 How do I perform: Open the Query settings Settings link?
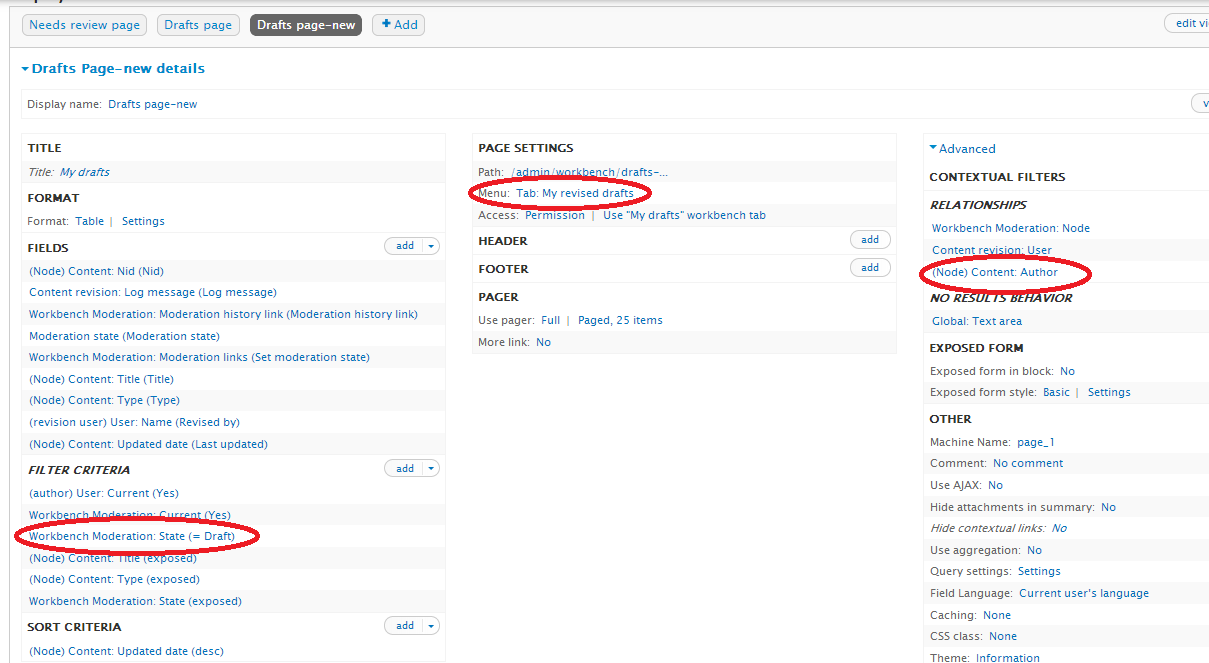1039,571
